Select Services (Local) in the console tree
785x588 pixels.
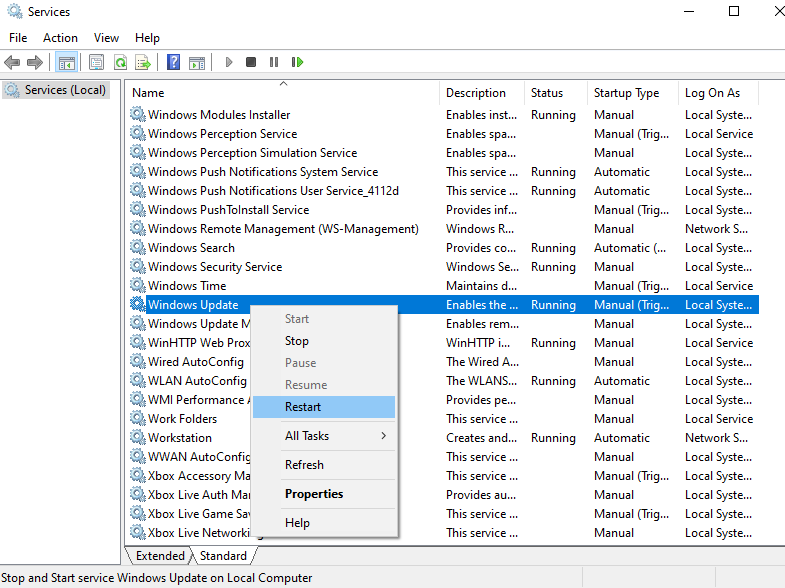tap(64, 90)
